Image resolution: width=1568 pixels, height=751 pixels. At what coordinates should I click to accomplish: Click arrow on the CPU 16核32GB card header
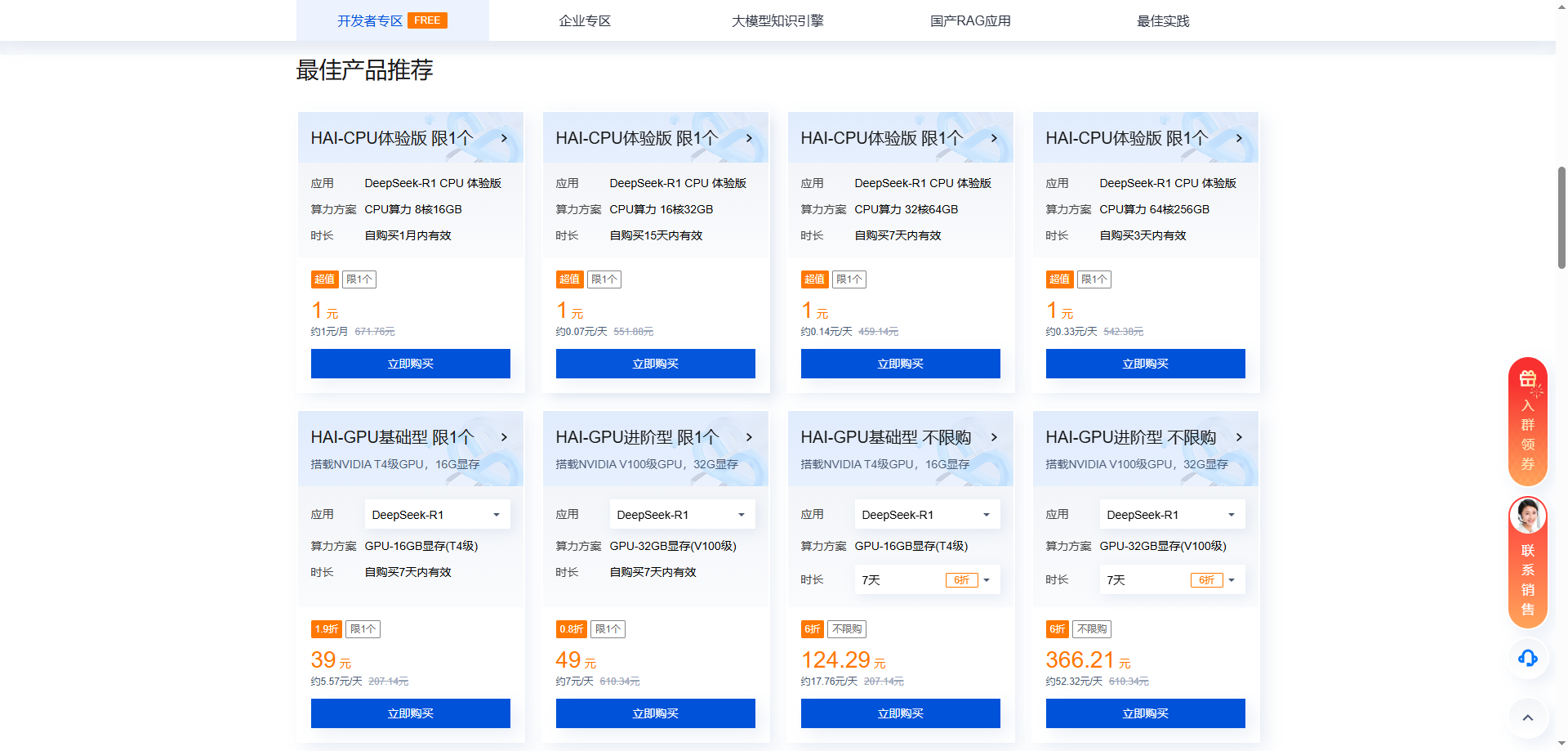(750, 138)
